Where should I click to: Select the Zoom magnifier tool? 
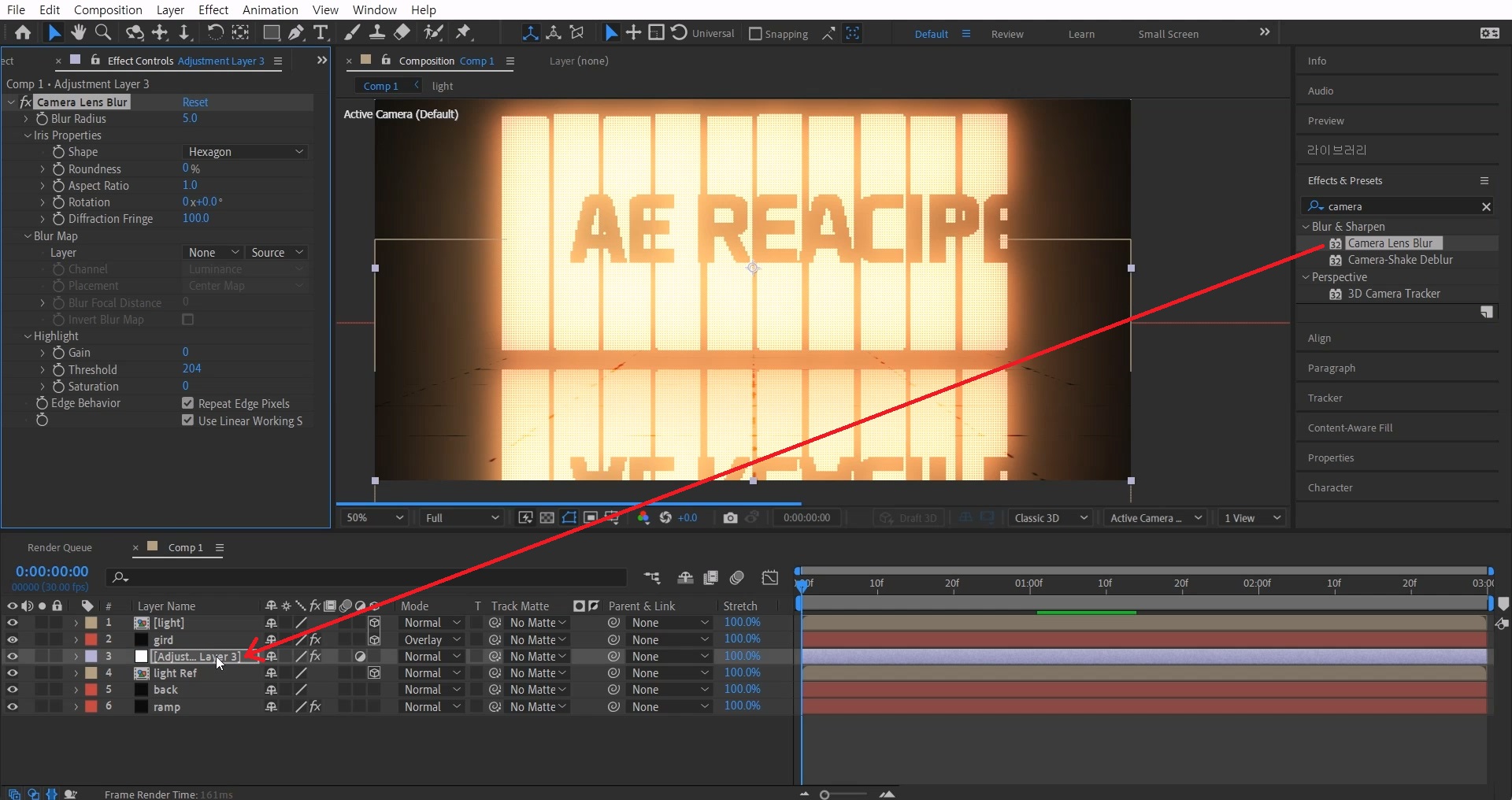[x=102, y=32]
